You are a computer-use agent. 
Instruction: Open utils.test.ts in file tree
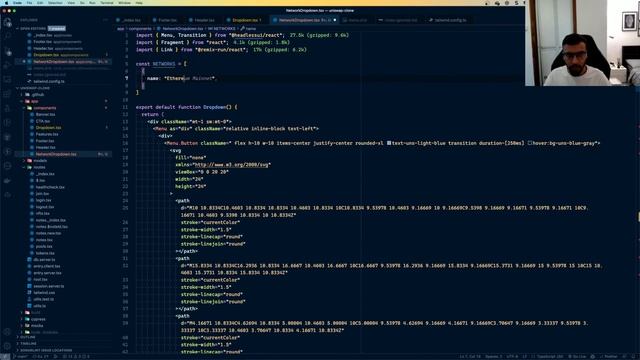[44, 299]
